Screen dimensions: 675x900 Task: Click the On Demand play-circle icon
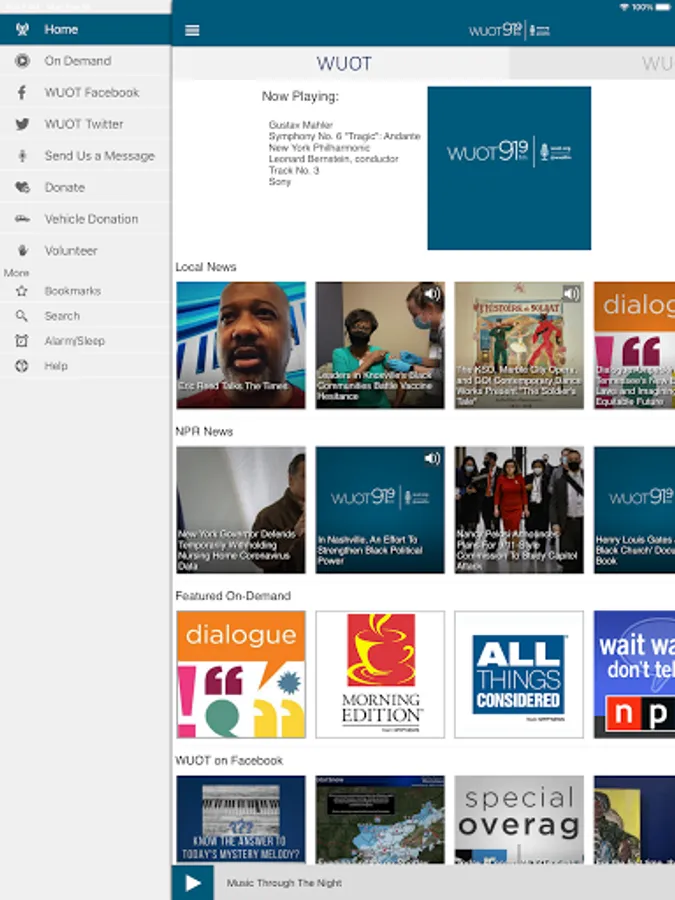click(x=22, y=61)
